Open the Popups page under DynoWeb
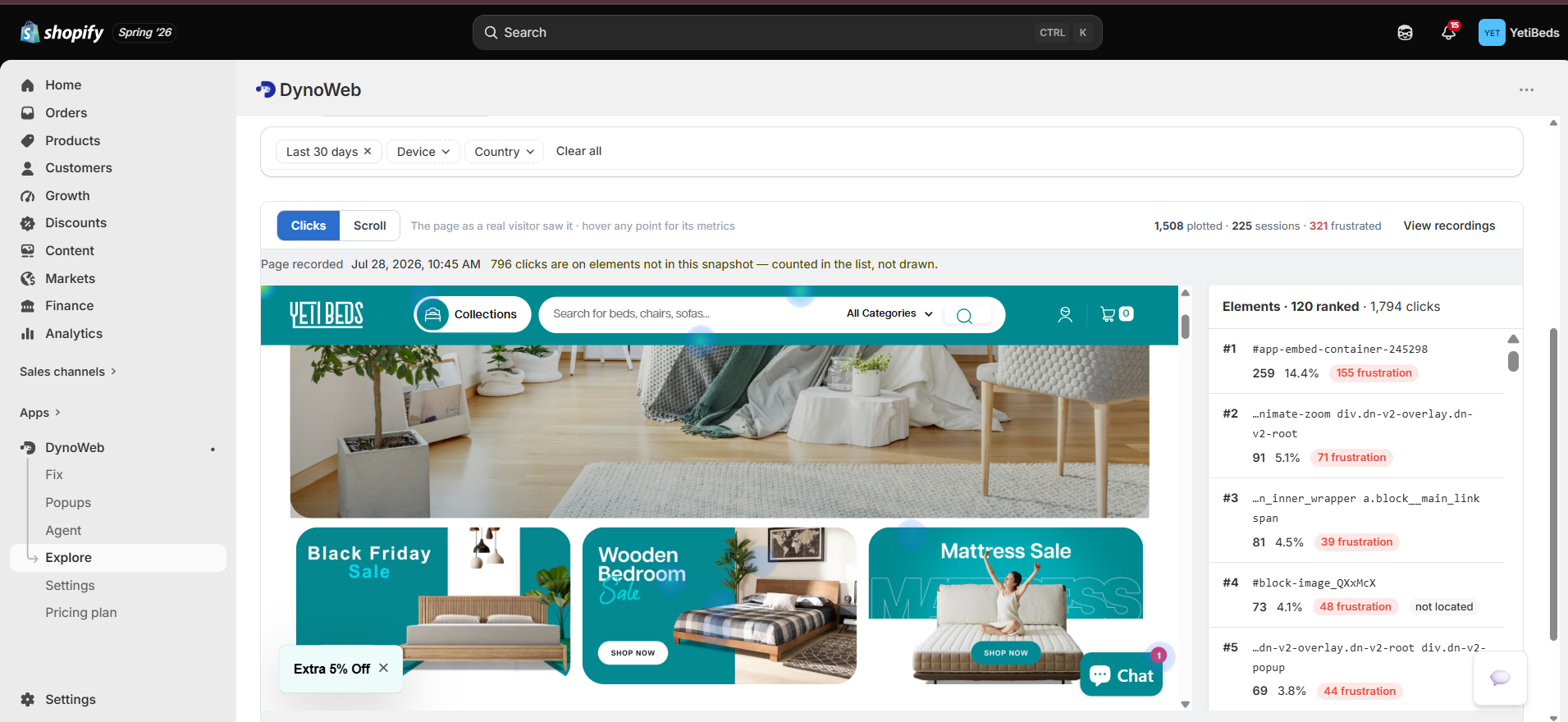1568x722 pixels. click(68, 503)
